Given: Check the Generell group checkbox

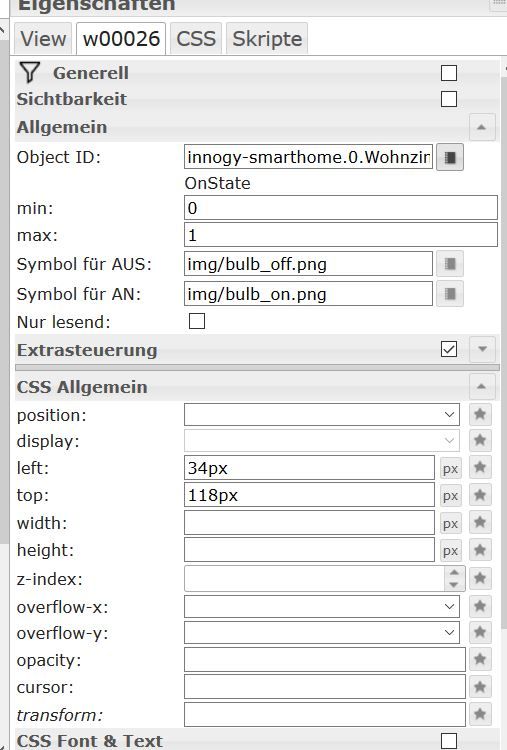Looking at the screenshot, I should tap(449, 73).
